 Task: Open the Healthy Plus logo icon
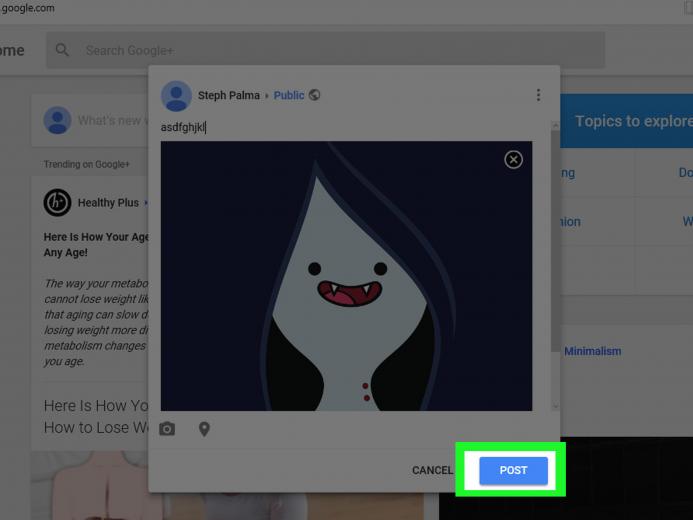57,202
